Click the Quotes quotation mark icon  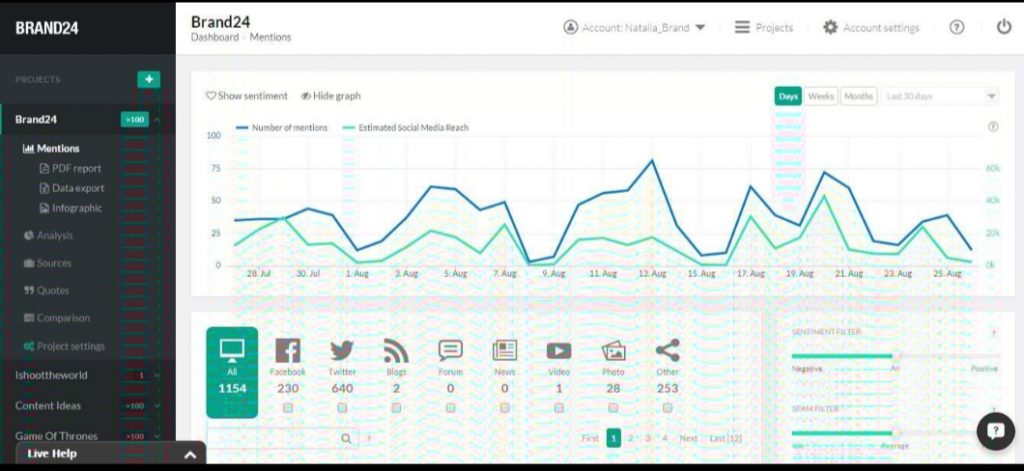[x=29, y=291]
